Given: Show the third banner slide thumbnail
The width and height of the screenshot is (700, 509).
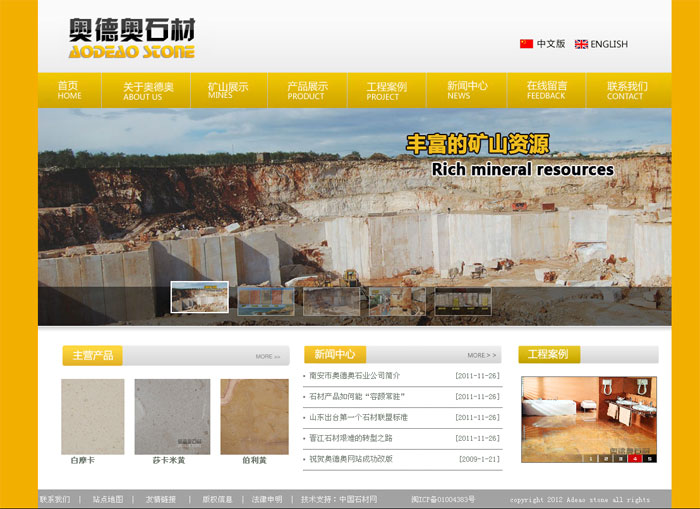Looking at the screenshot, I should coord(331,301).
